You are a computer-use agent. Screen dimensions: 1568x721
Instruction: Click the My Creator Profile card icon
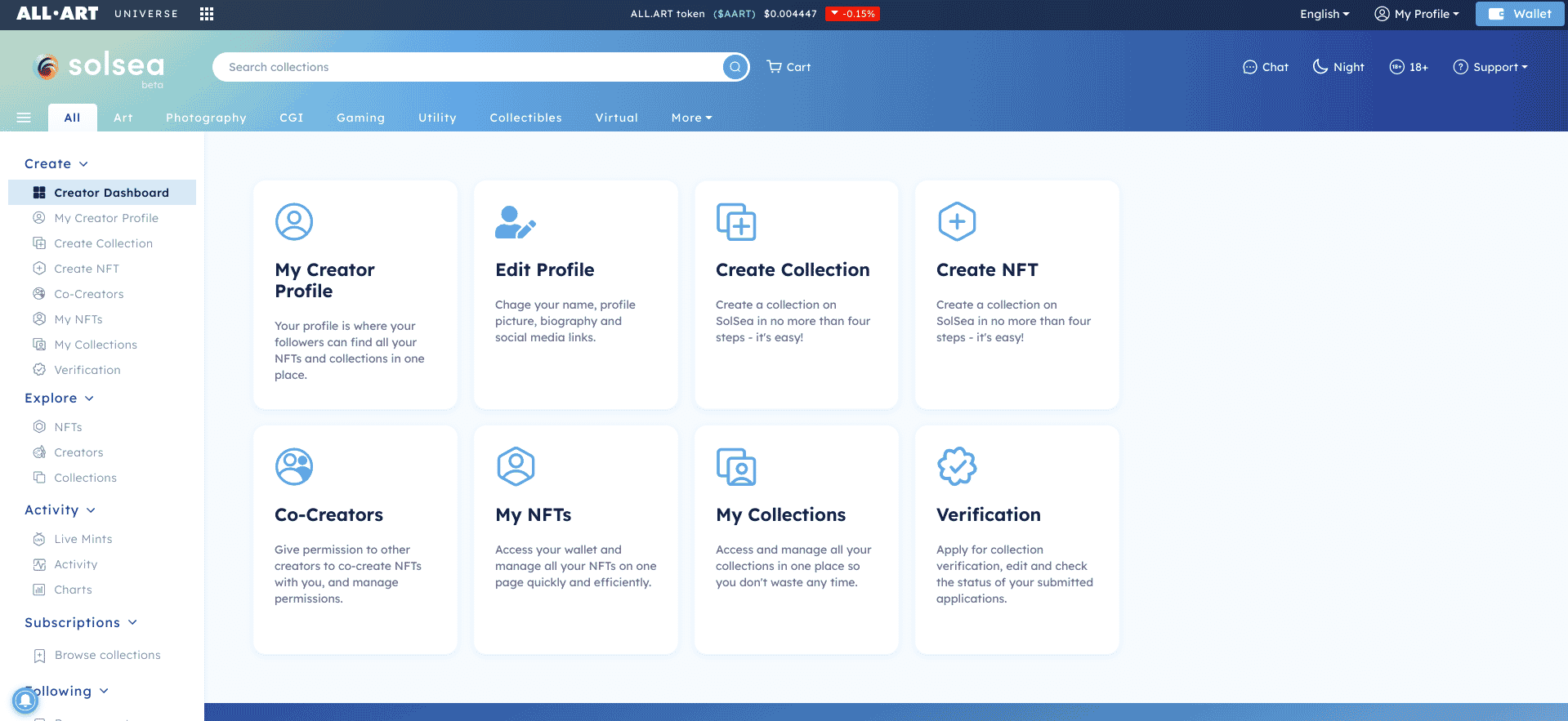pos(294,221)
